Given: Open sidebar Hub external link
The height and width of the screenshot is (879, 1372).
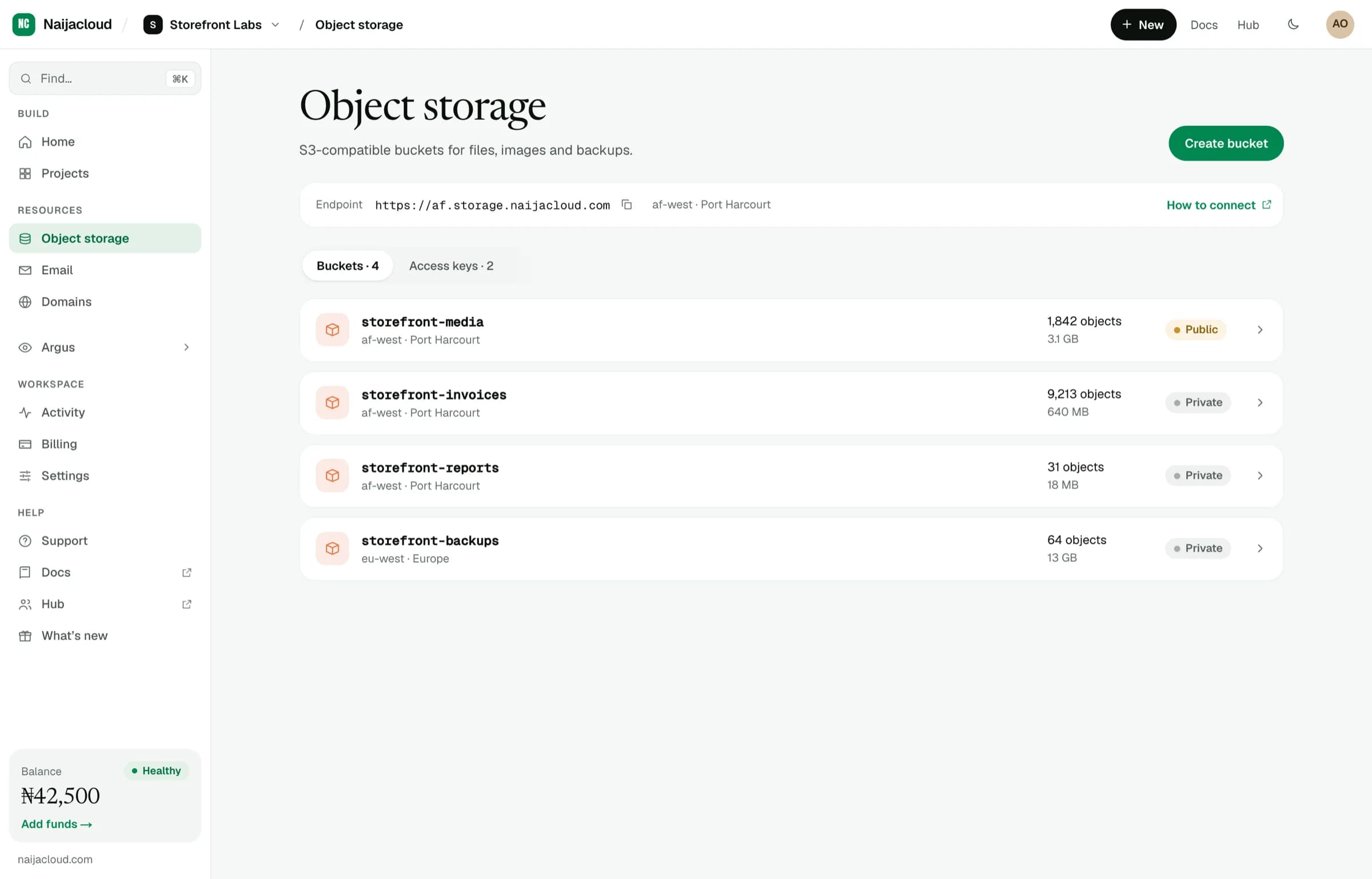Looking at the screenshot, I should (x=105, y=604).
